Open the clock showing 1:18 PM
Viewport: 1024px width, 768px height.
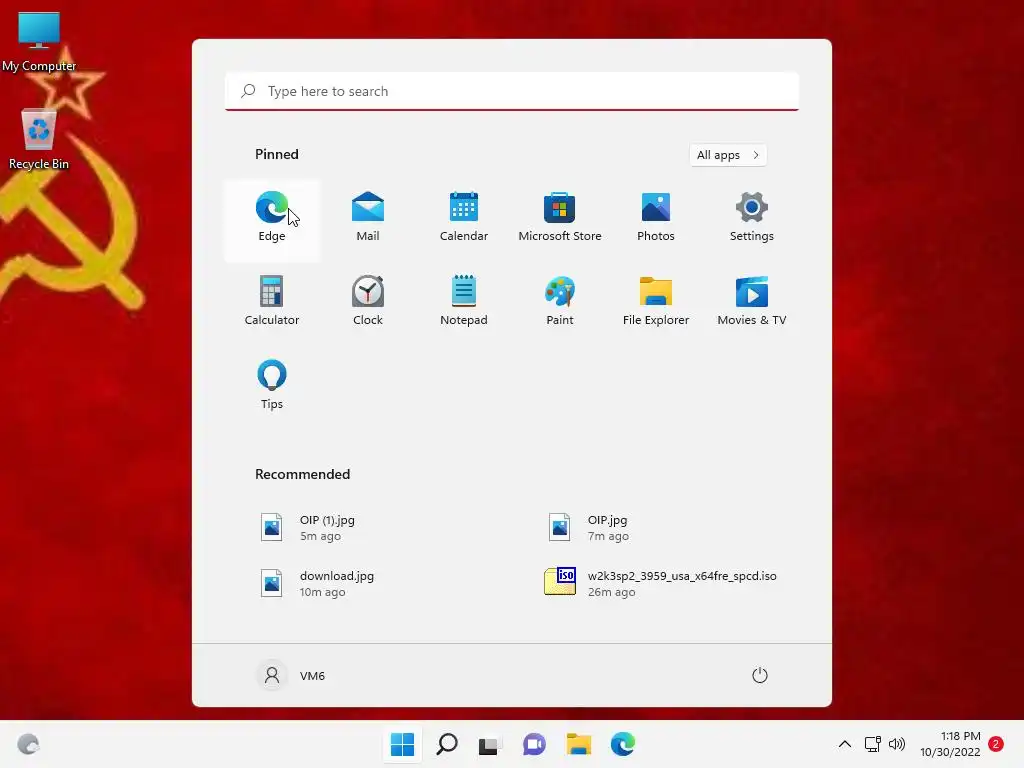point(950,744)
